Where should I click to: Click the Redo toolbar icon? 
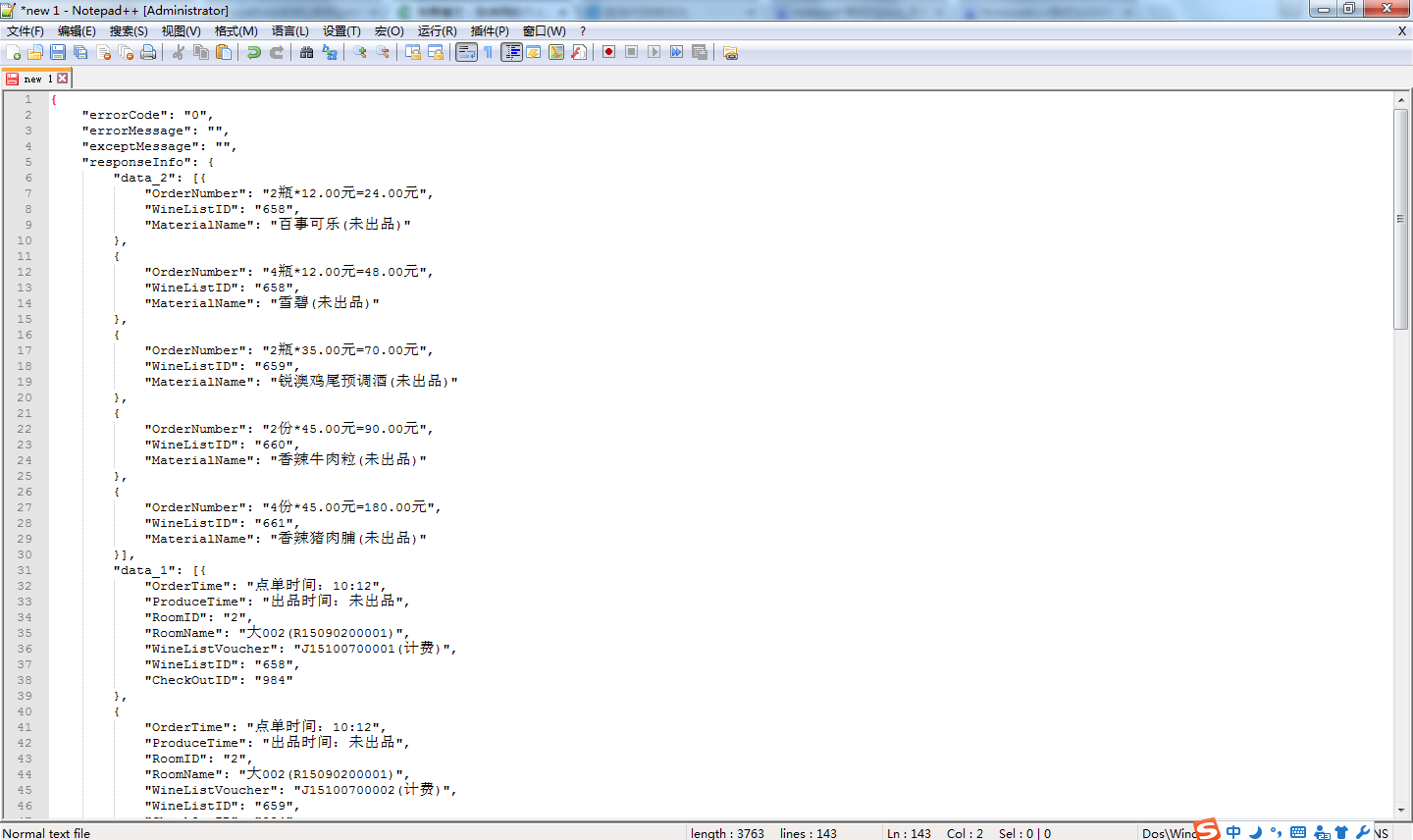pos(277,52)
